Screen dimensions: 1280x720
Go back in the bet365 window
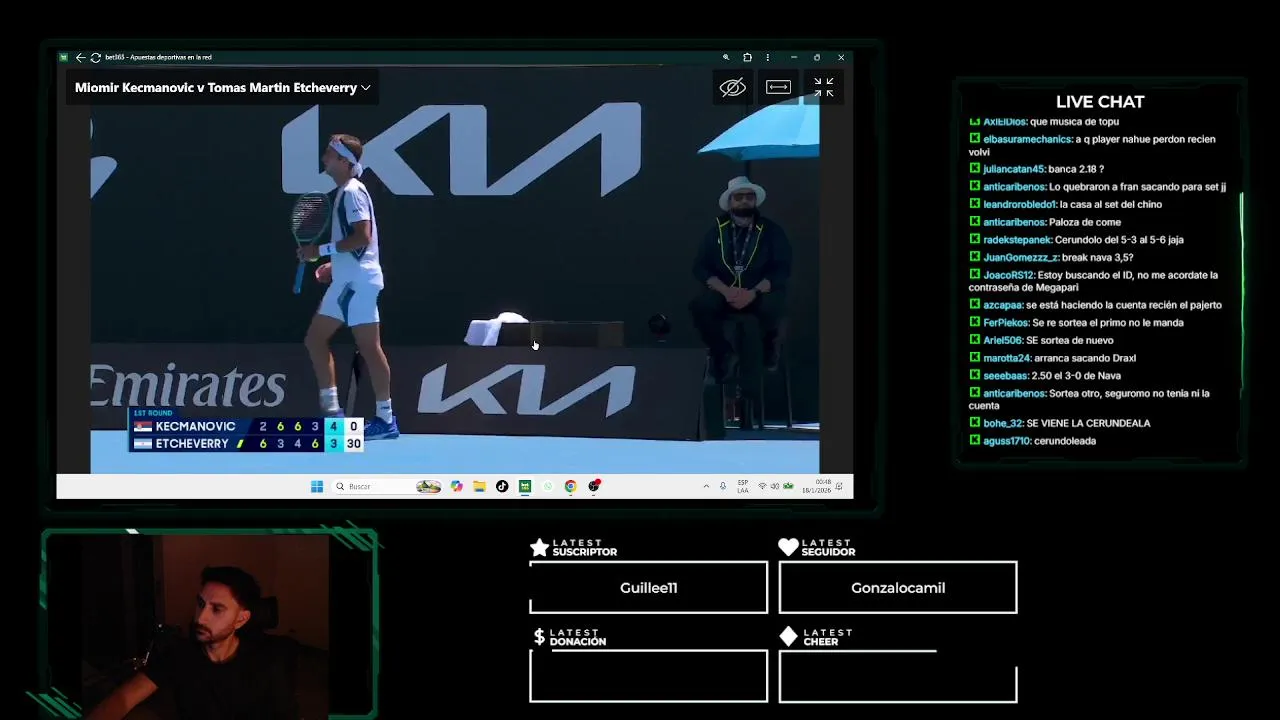(x=80, y=57)
